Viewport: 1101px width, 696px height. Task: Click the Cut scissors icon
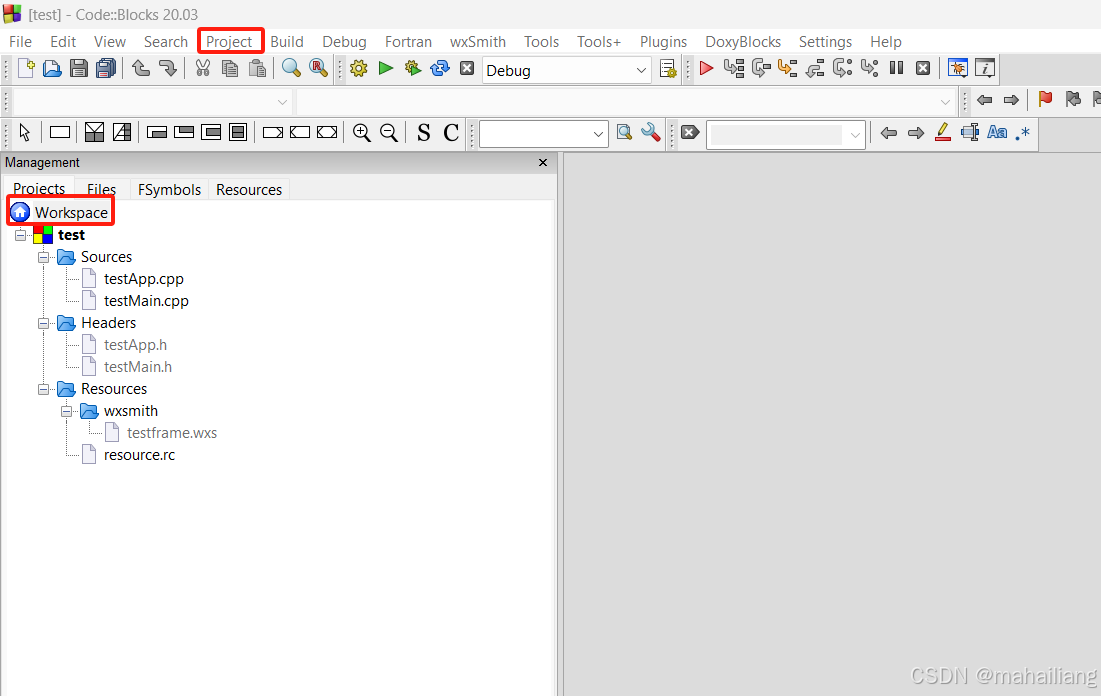203,68
